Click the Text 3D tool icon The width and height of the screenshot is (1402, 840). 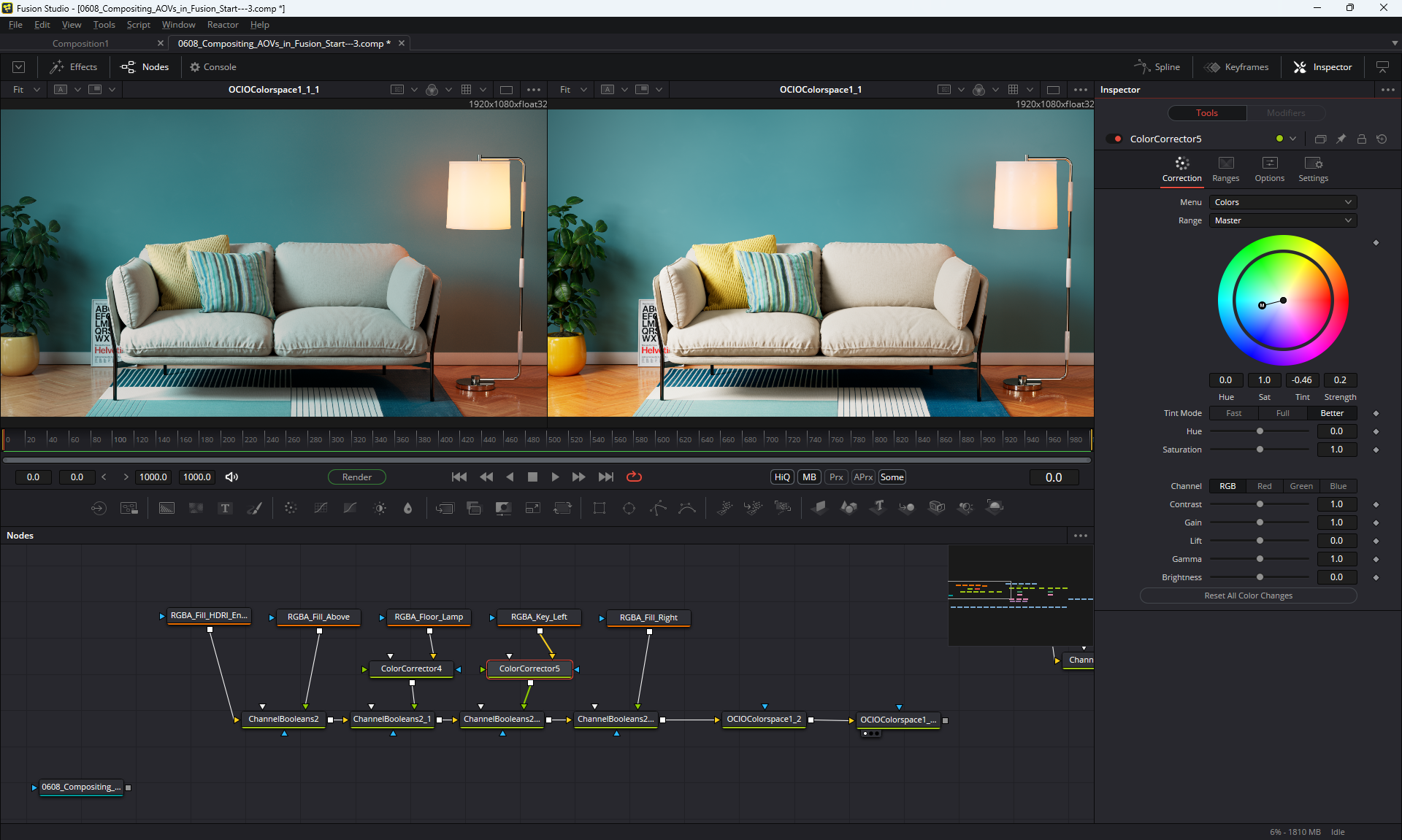coord(878,506)
